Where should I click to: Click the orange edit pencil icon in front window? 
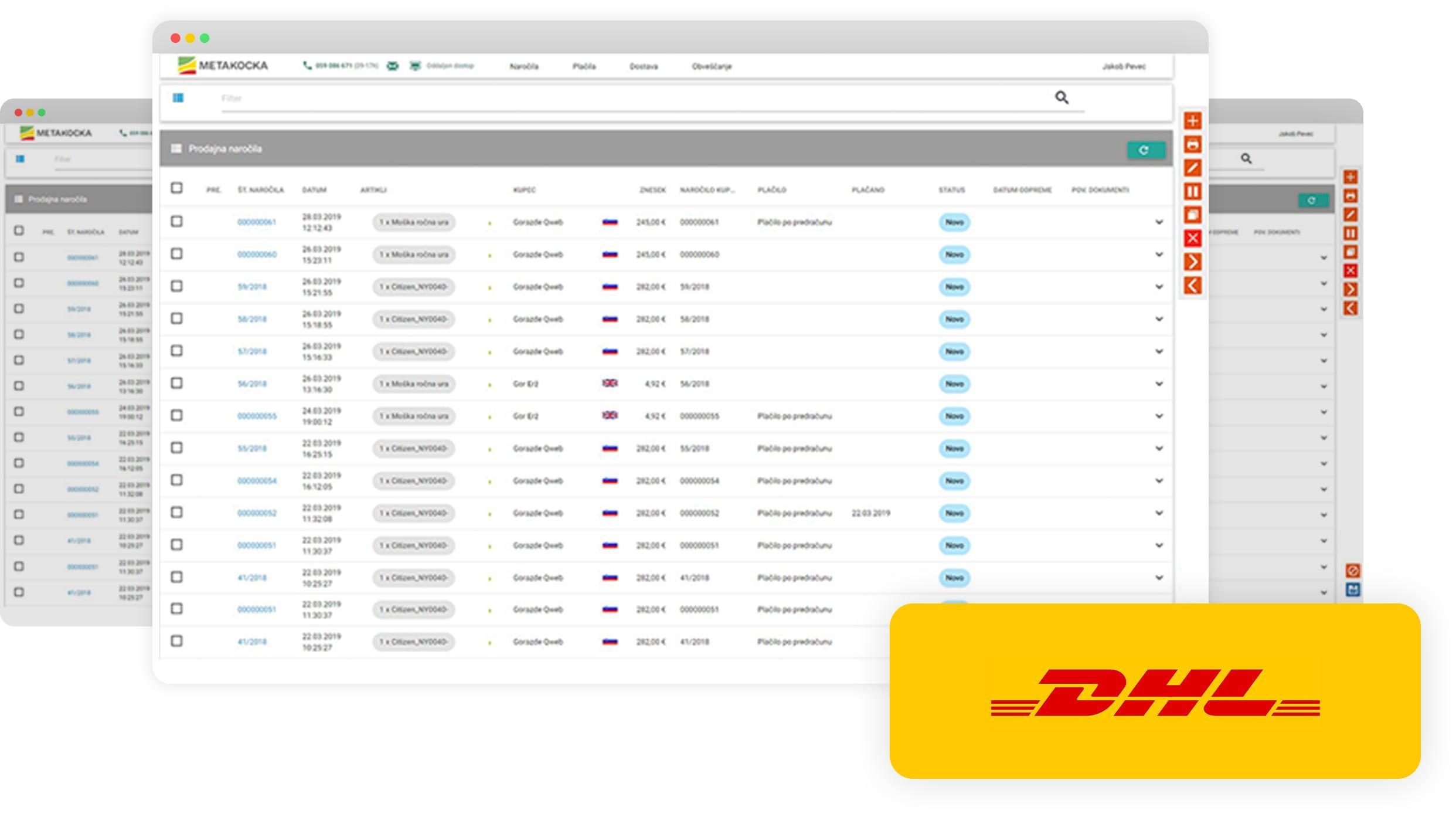click(x=1192, y=168)
